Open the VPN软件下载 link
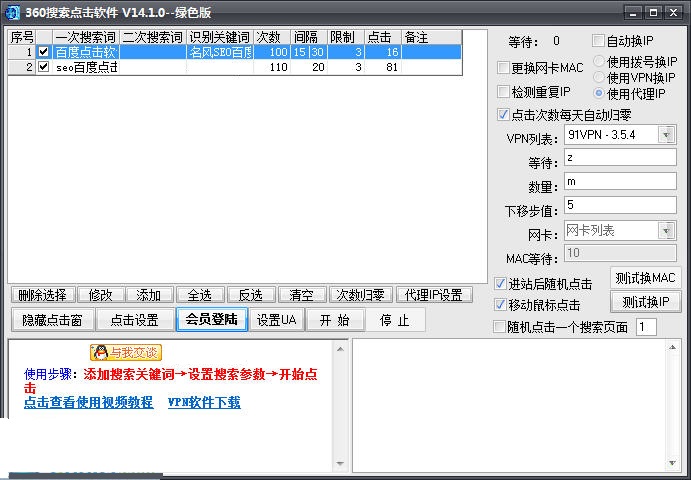Image resolution: width=691 pixels, height=480 pixels. point(204,402)
